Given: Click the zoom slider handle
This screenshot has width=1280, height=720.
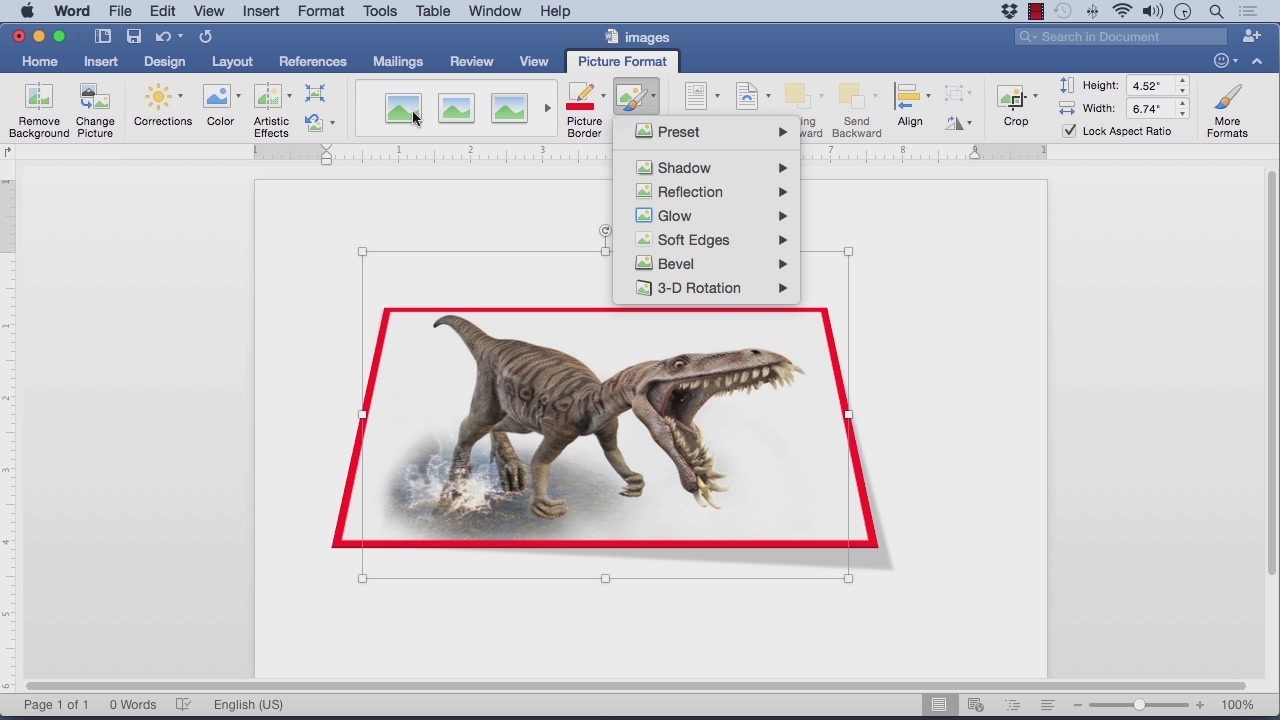Looking at the screenshot, I should [x=1139, y=704].
